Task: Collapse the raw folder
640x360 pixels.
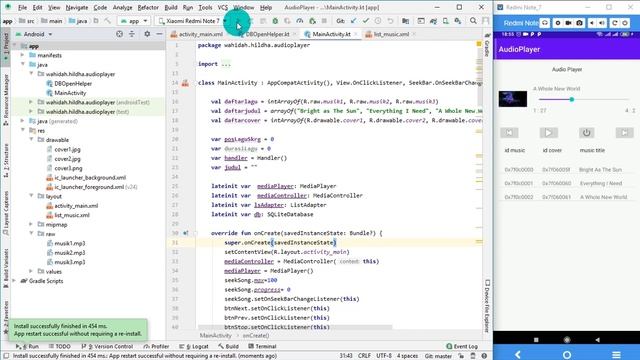Action: coord(31,234)
